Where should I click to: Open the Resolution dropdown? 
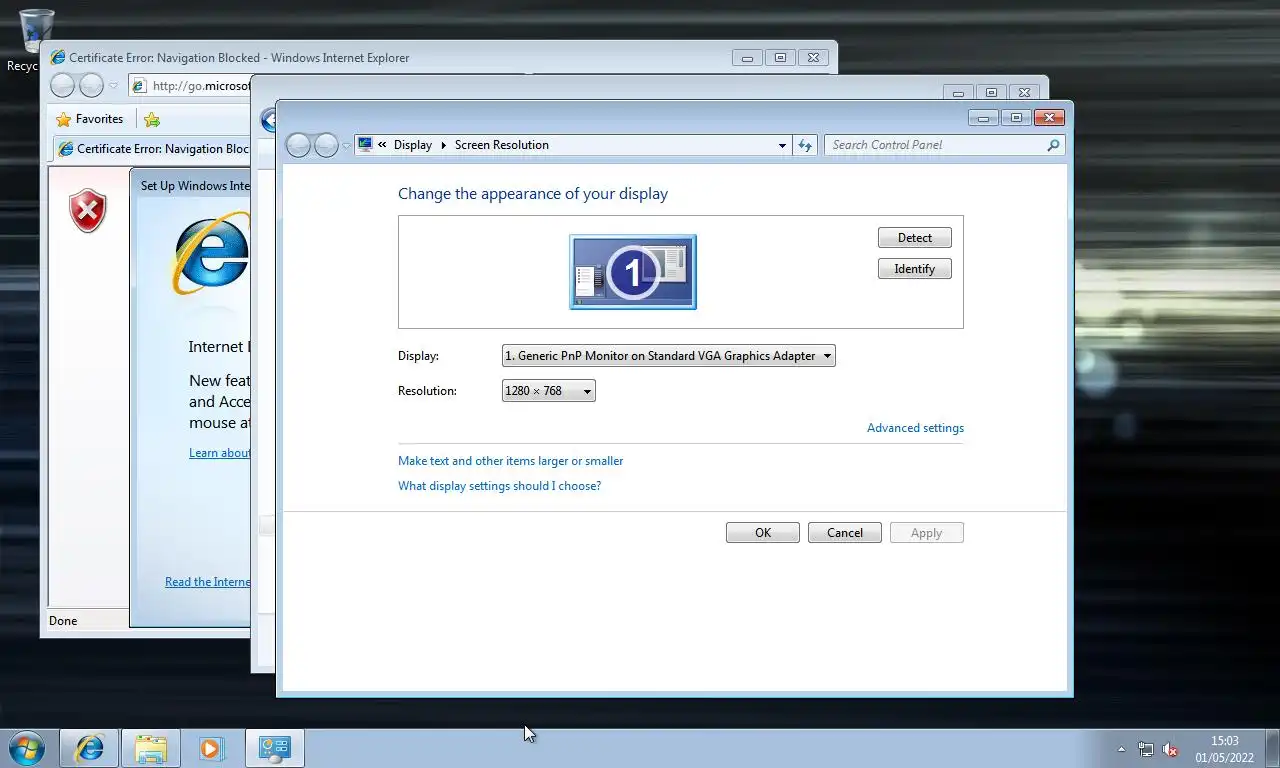pos(548,391)
